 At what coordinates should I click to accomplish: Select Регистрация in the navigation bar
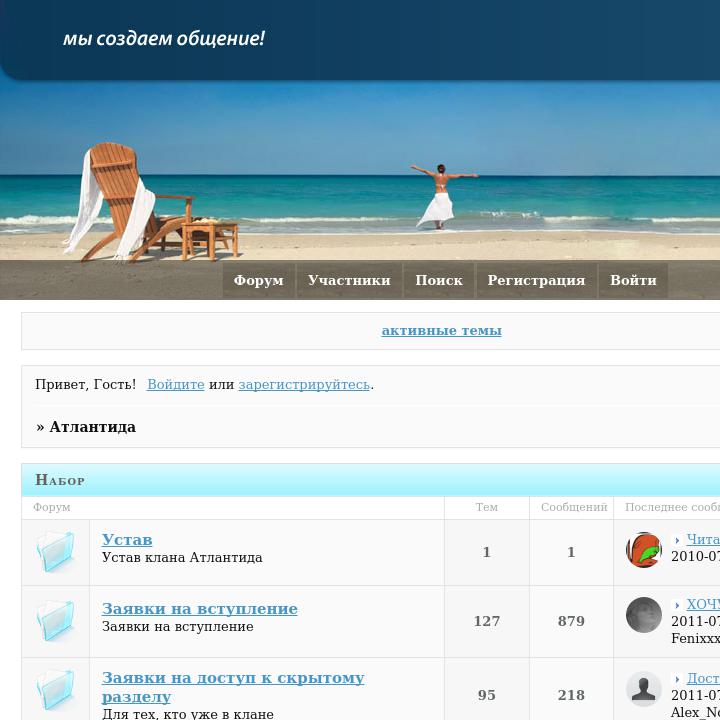pyautogui.click(x=536, y=281)
